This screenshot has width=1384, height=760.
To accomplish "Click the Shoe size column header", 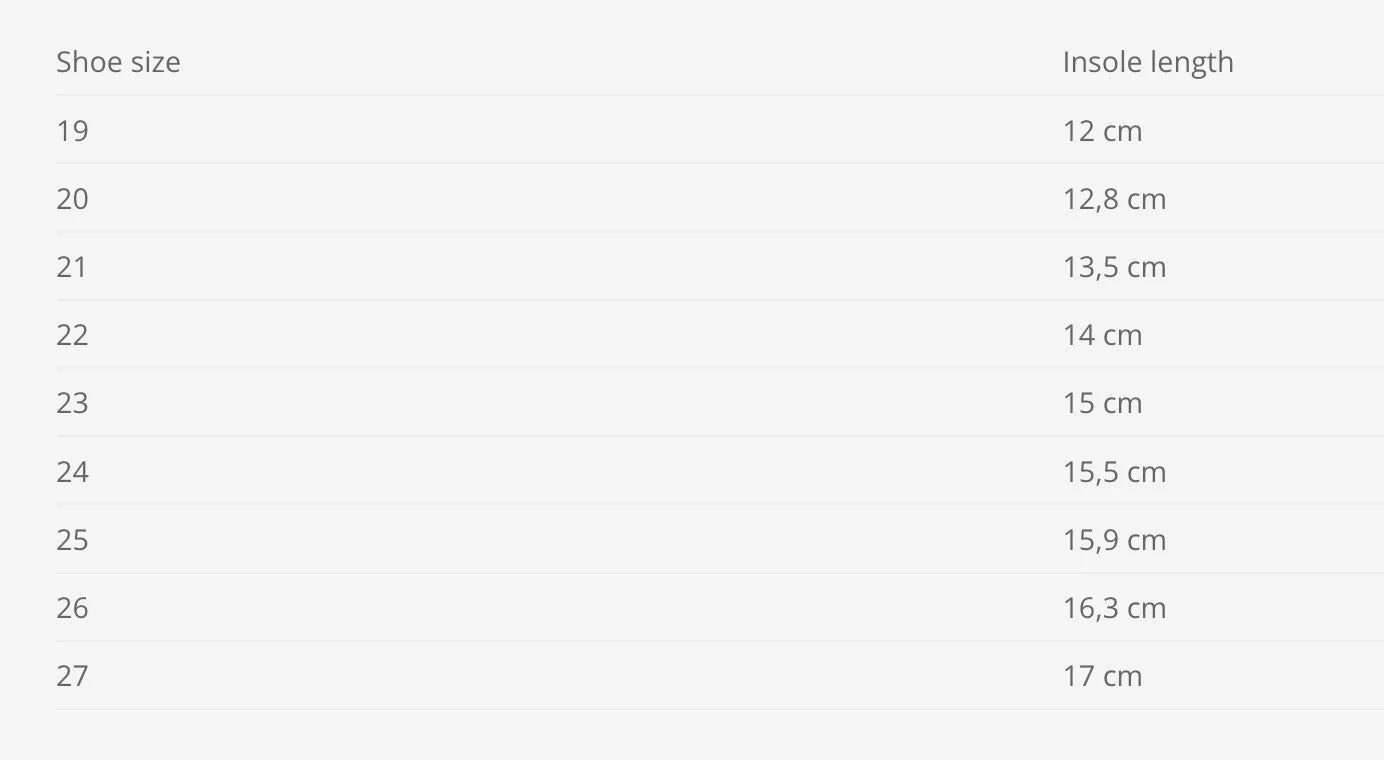I will (x=118, y=62).
